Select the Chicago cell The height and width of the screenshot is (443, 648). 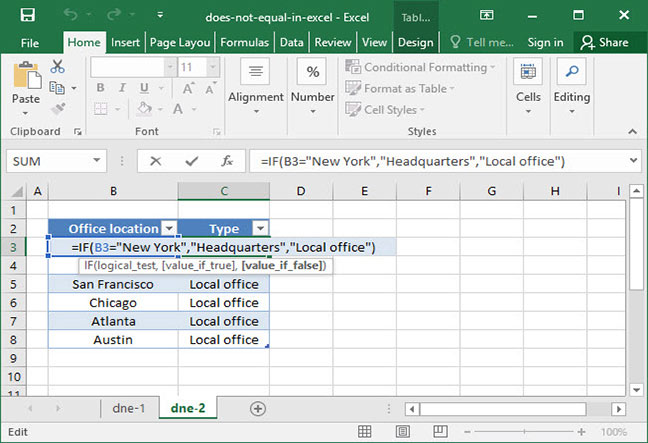click(113, 303)
